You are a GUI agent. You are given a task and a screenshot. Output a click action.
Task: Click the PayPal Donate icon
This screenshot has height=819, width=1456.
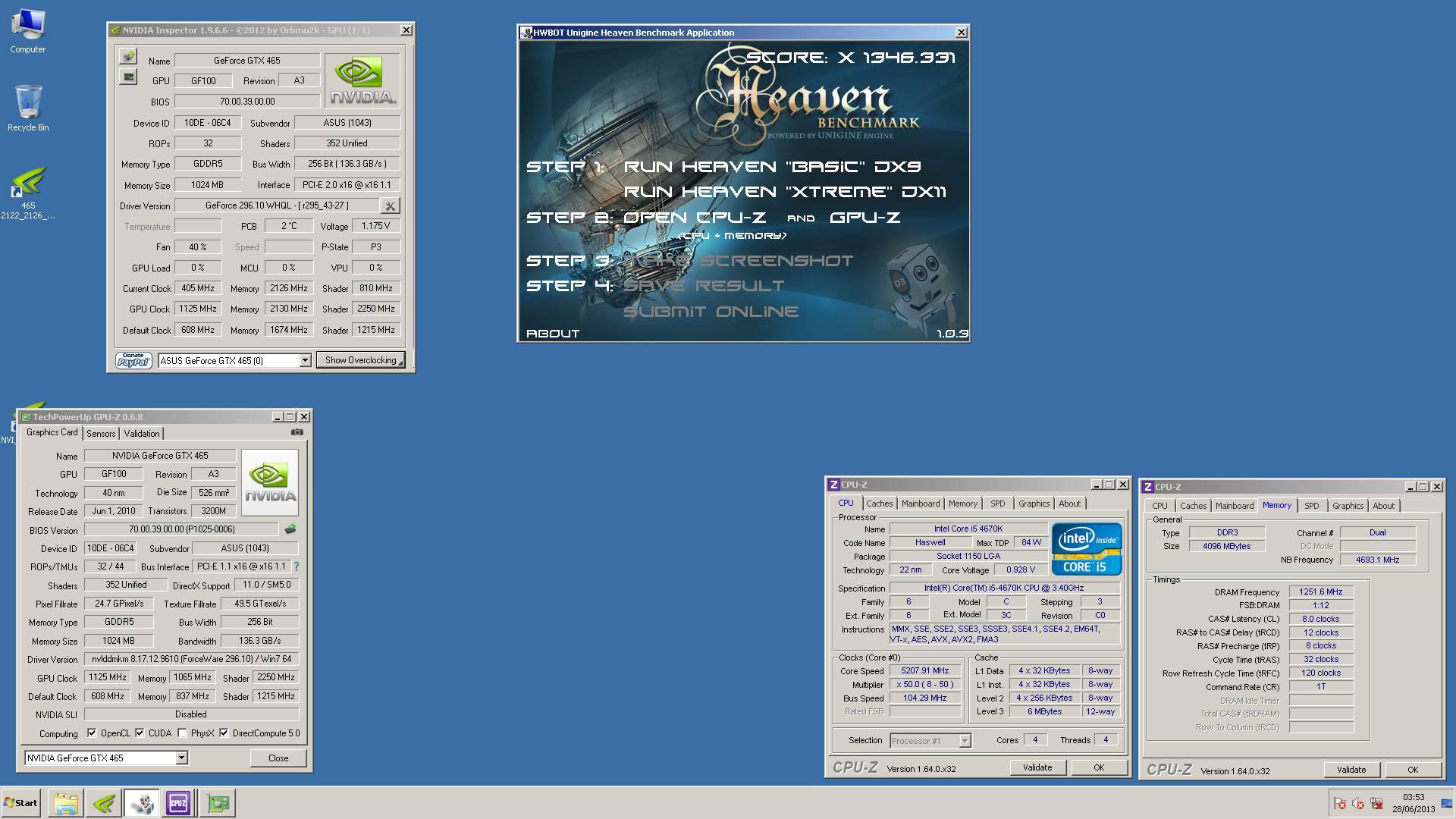point(133,360)
